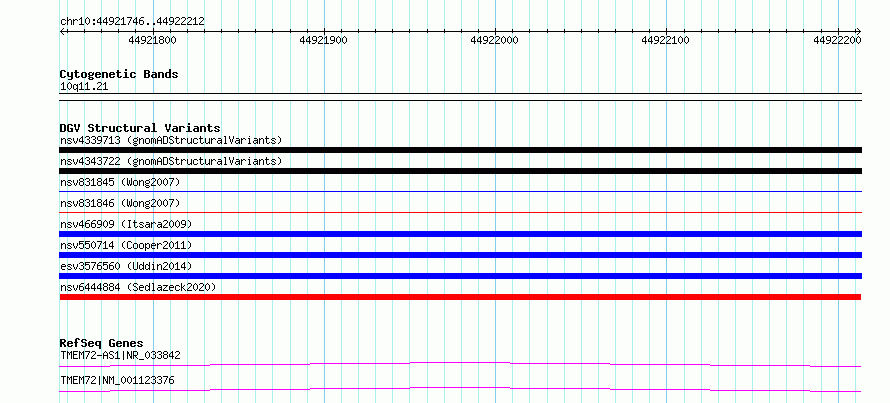Image resolution: width=890 pixels, height=403 pixels.
Task: Click the black bar of nsv4339713
Action: [460, 150]
